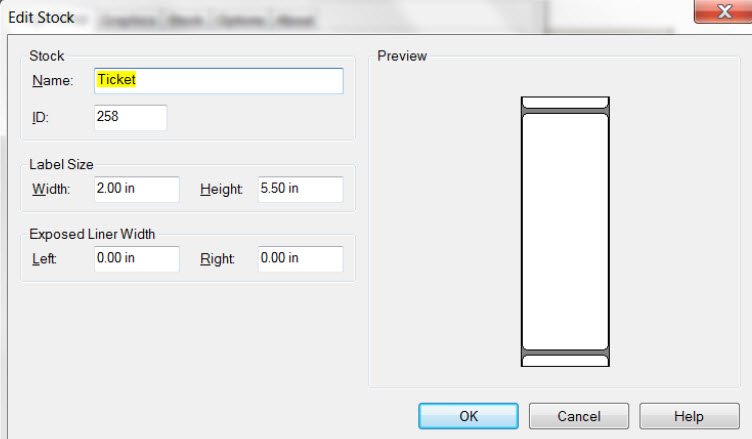Click the Left exposed liner width field
Screen dimensions: 752x439
[137, 259]
